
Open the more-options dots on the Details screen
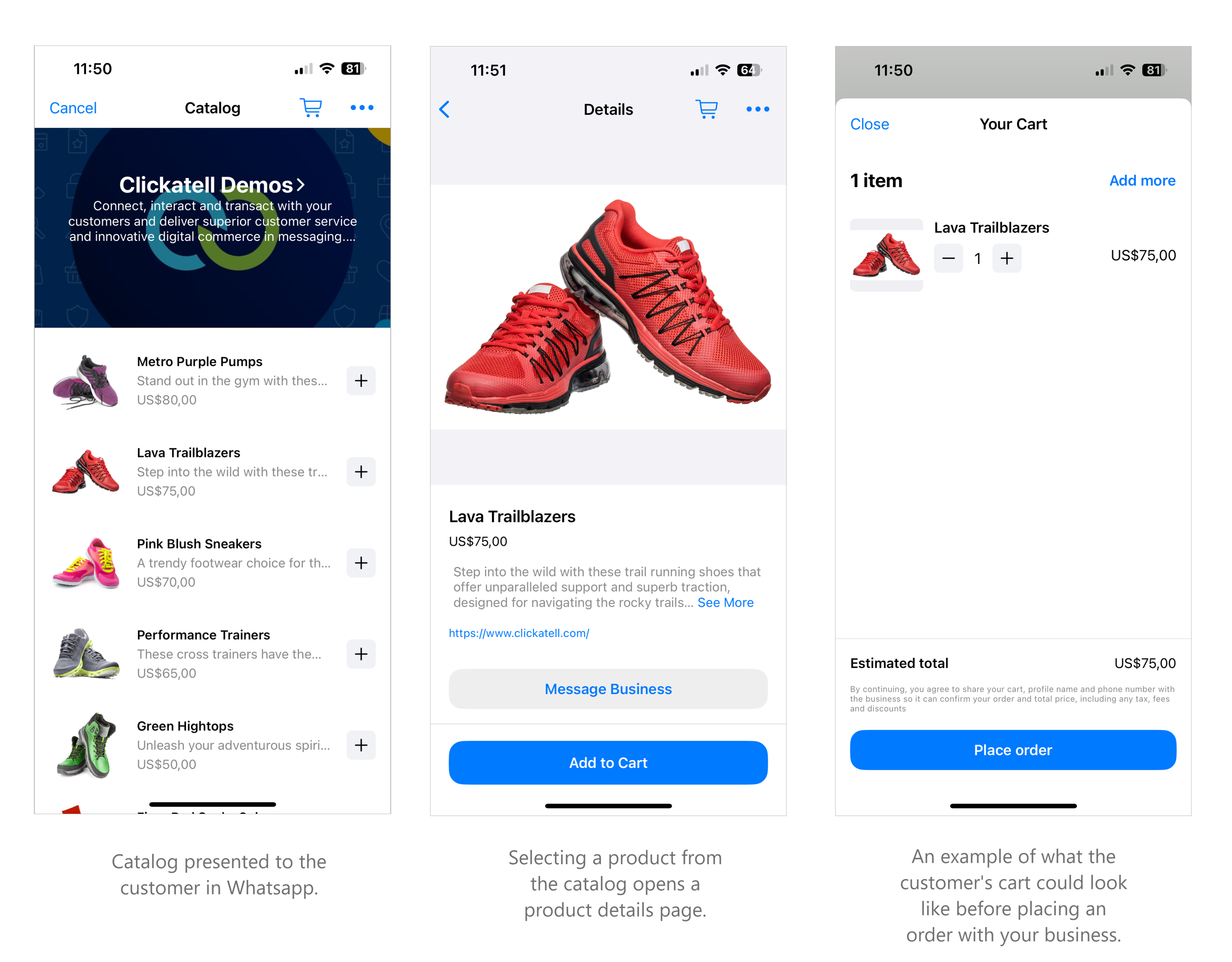tap(758, 109)
